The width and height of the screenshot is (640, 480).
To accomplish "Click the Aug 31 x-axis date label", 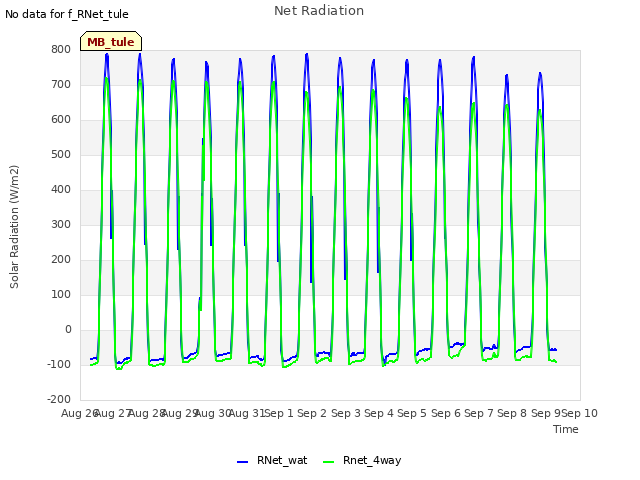I will point(247,413).
